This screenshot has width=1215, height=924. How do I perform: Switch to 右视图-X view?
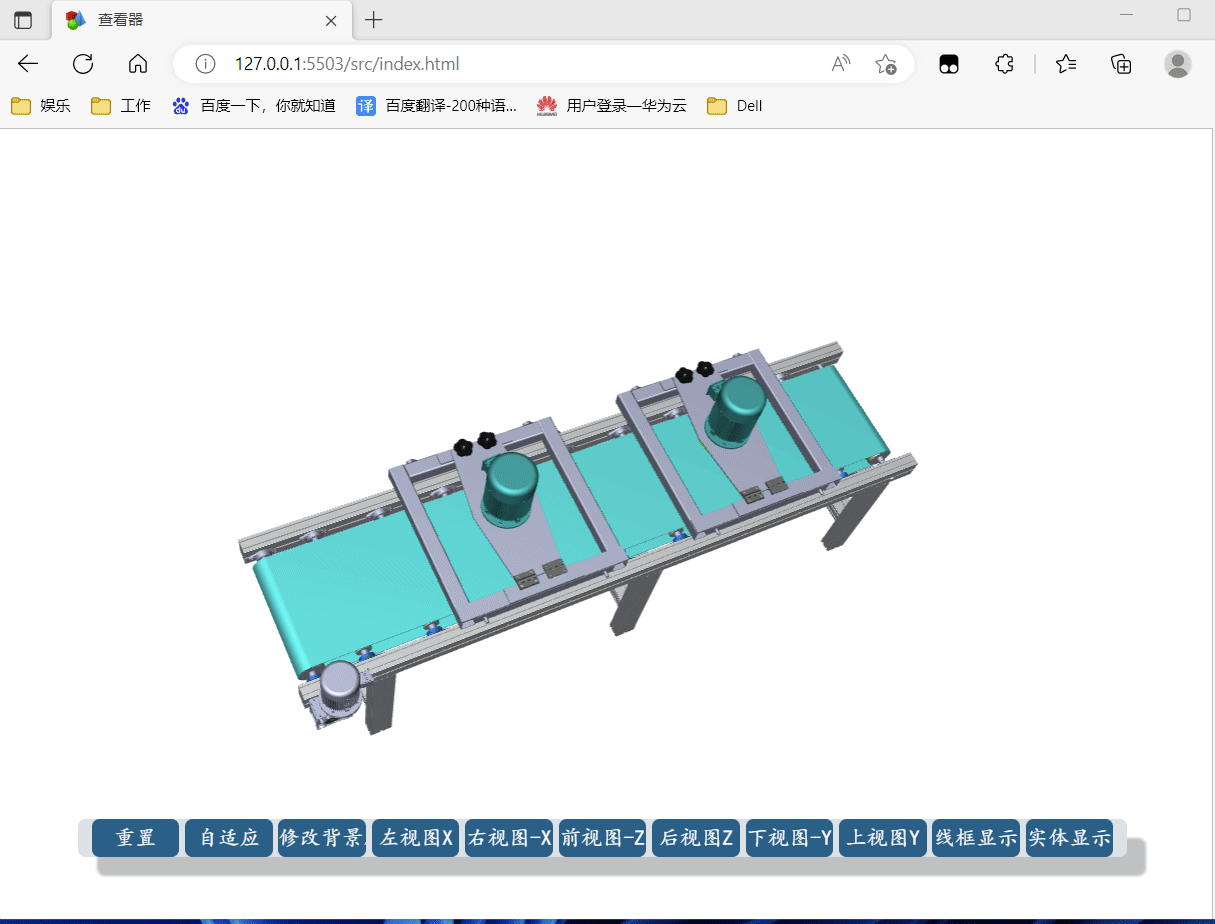point(509,838)
